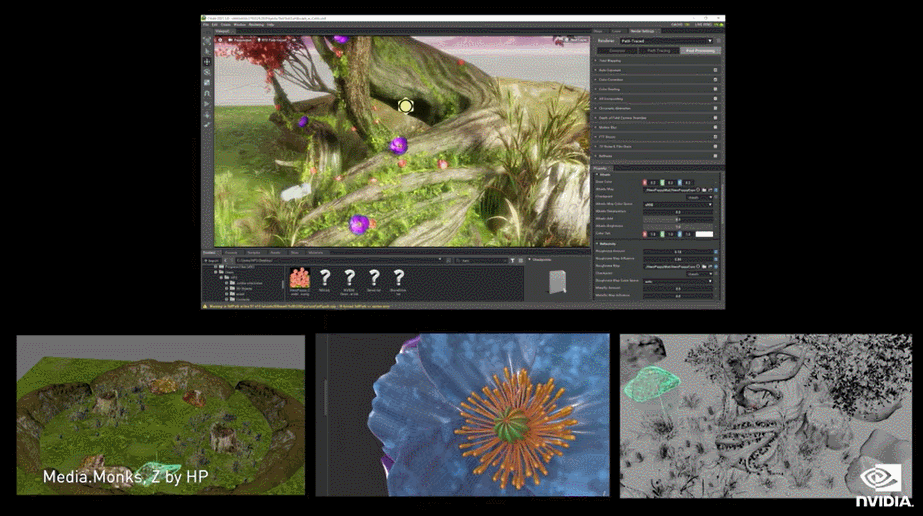This screenshot has width=923, height=516.
Task: Adjust the Albedo Desaturation slider
Action: click(678, 212)
